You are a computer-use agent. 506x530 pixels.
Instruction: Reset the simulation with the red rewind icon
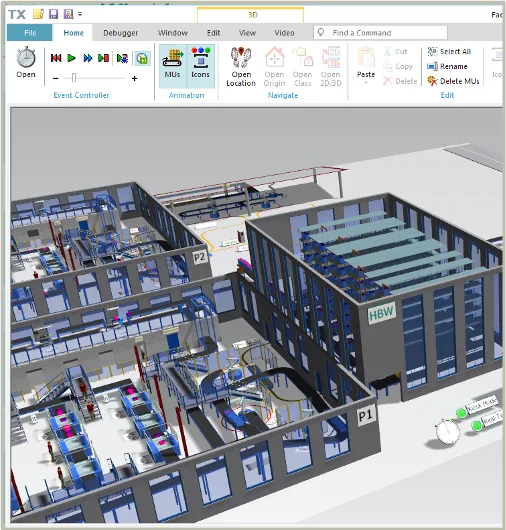(56, 58)
